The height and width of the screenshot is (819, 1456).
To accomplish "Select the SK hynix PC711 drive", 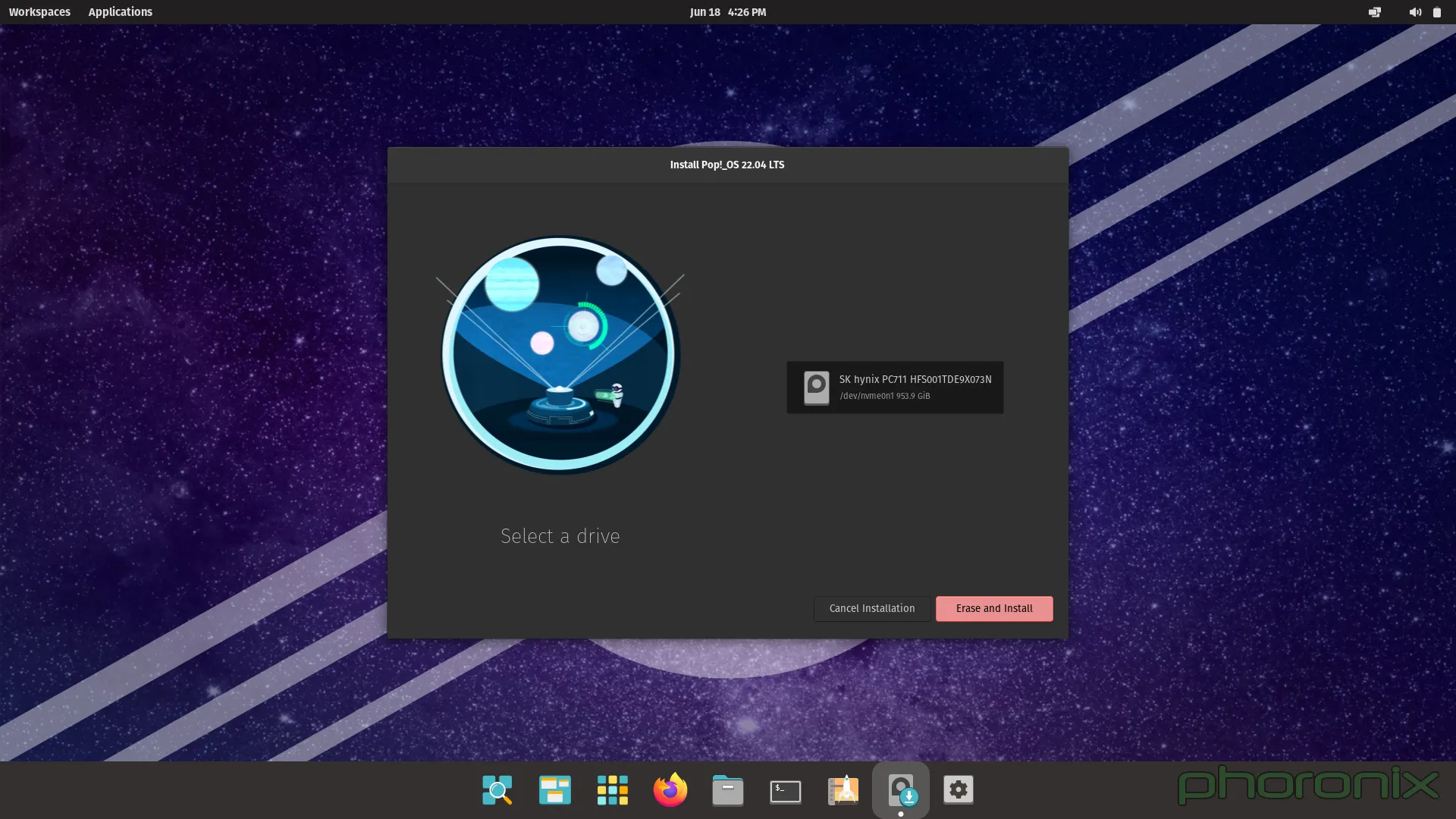I will [895, 388].
